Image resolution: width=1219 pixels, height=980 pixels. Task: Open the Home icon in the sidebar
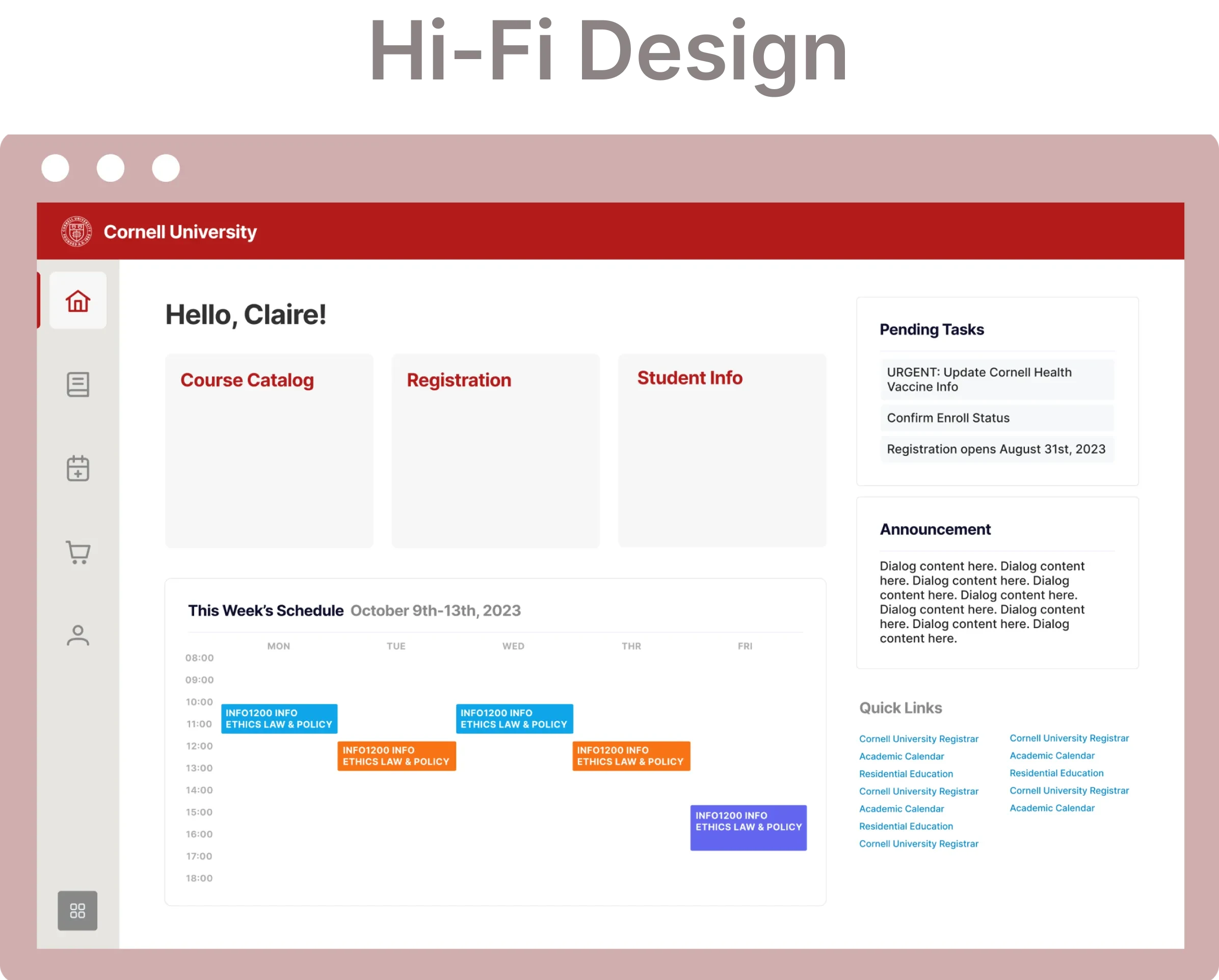tap(78, 301)
